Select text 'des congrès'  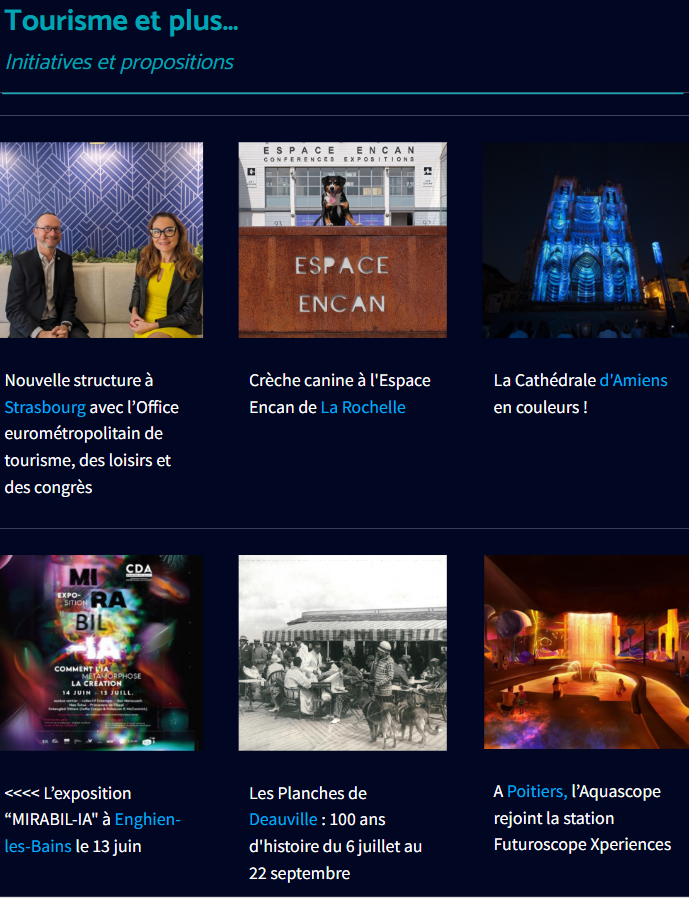pos(48,487)
